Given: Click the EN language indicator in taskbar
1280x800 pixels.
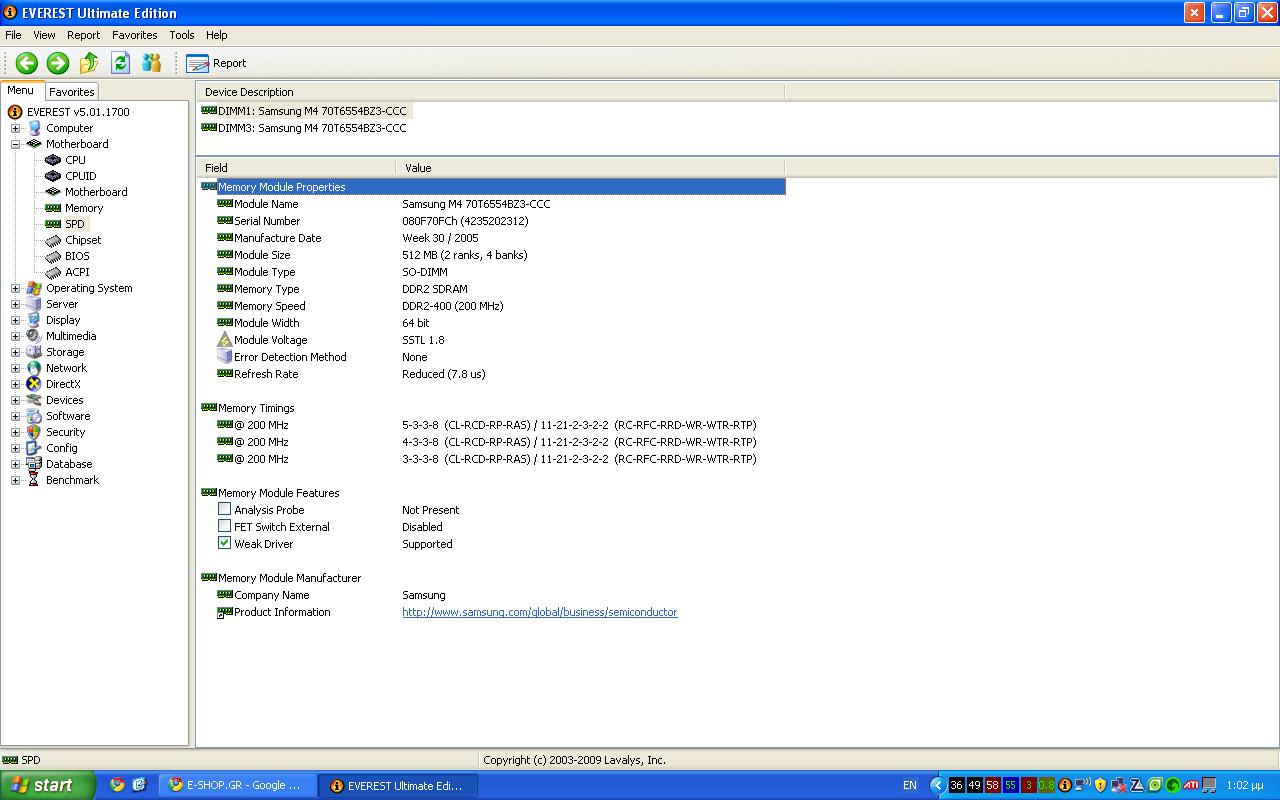Looking at the screenshot, I should (x=909, y=785).
